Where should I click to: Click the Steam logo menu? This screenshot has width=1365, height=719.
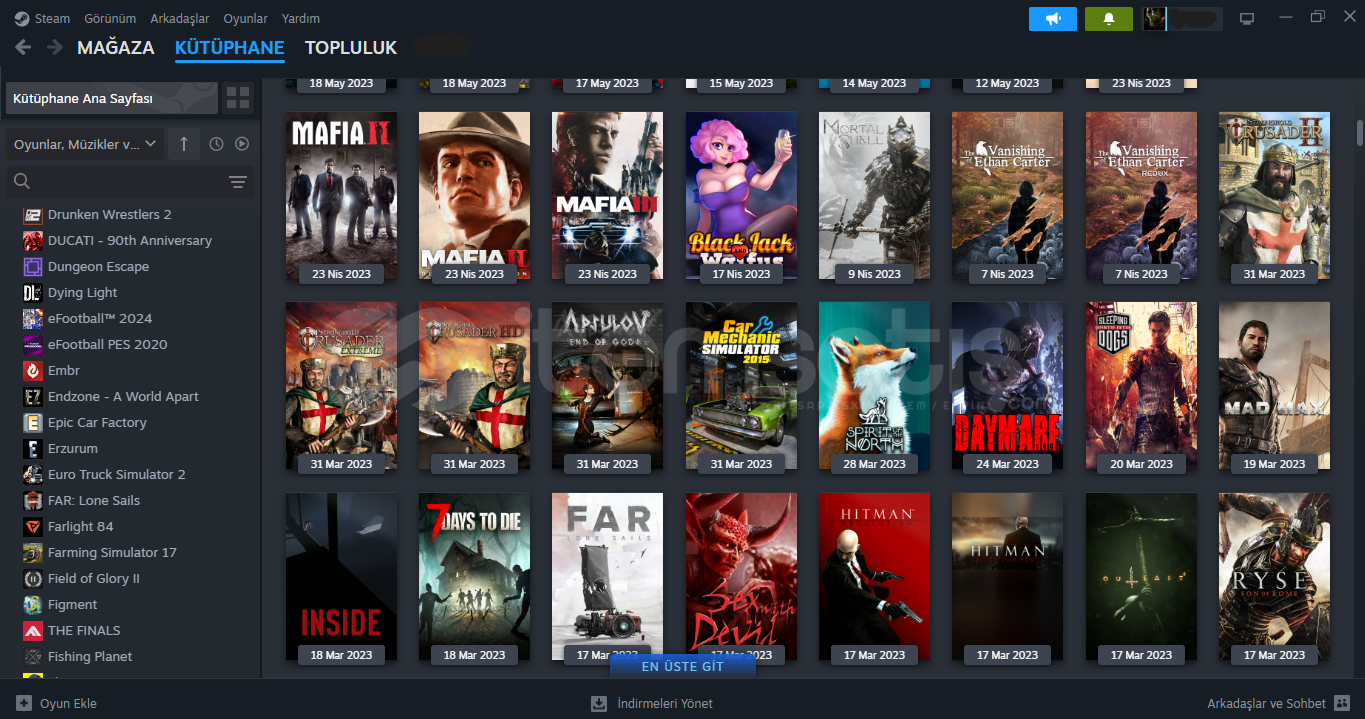pos(42,18)
